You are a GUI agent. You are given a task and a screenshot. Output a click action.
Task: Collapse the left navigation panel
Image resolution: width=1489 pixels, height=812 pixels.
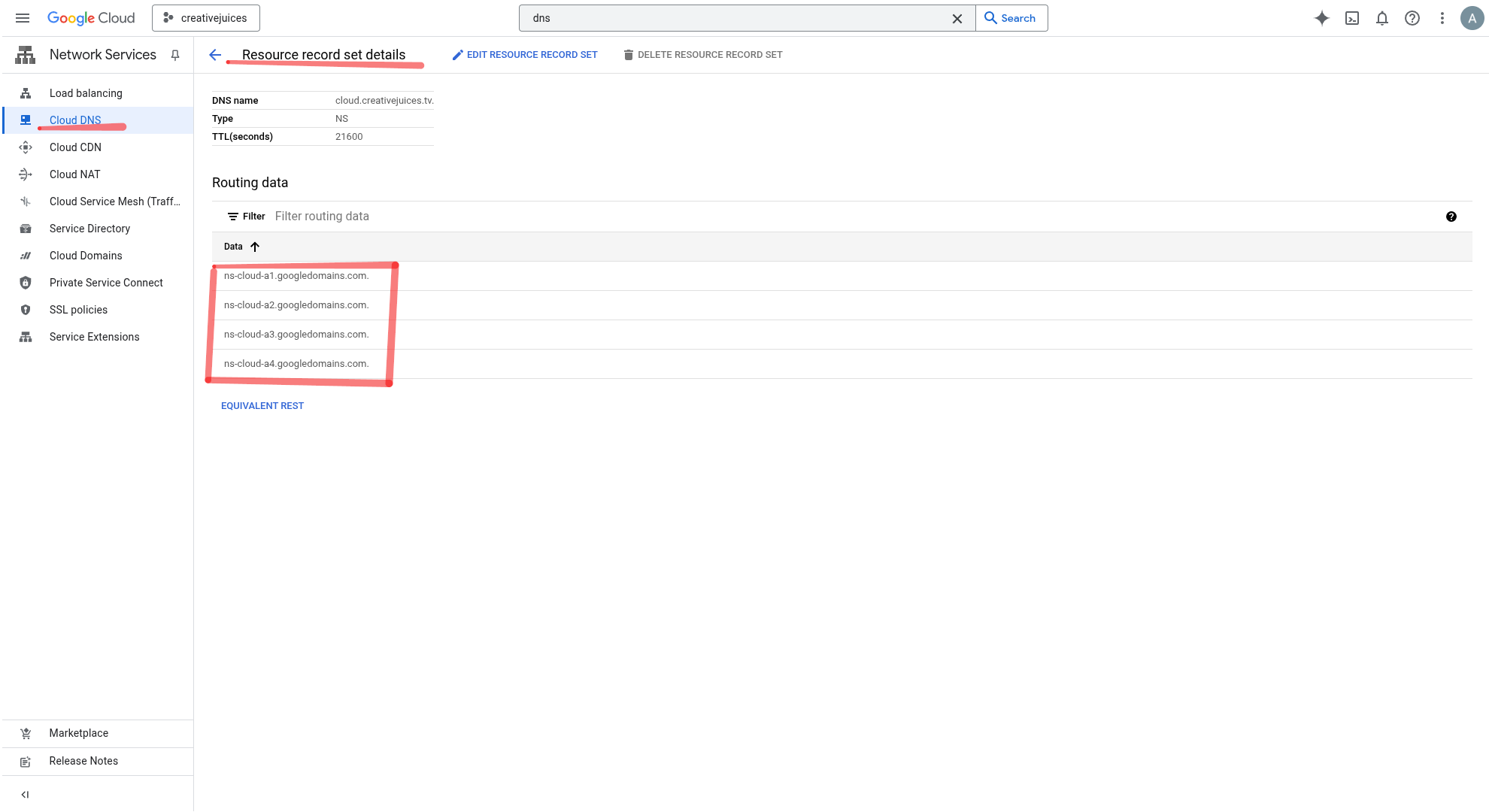[x=25, y=795]
